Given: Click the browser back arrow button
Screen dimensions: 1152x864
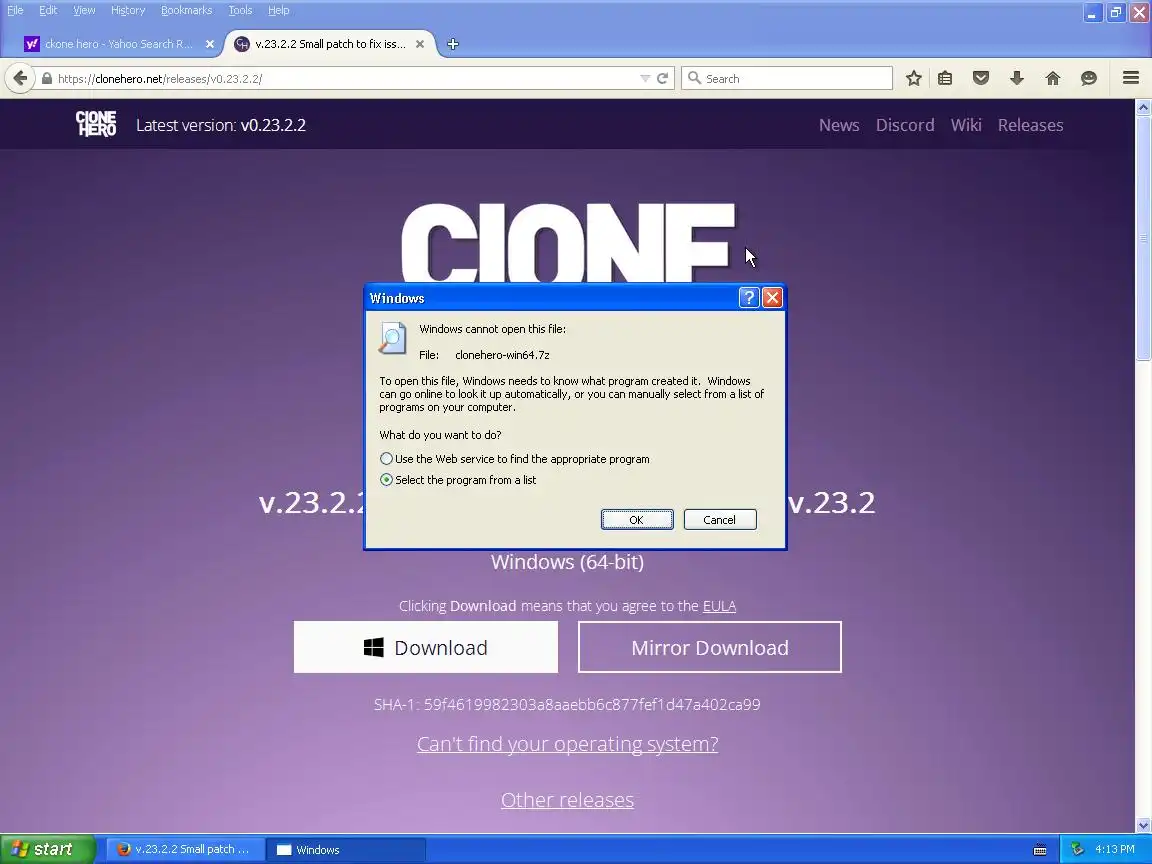Looking at the screenshot, I should (x=20, y=78).
